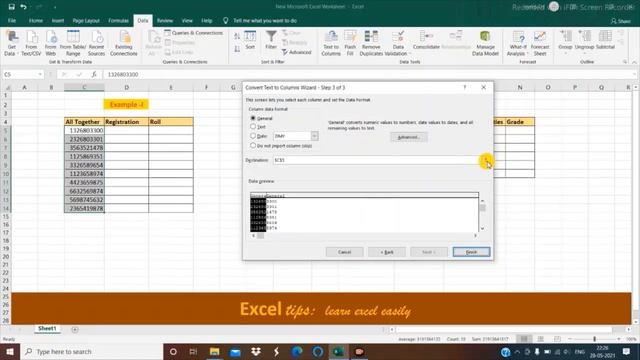
Task: Click Excel icon in taskbar
Action: (x=338, y=351)
